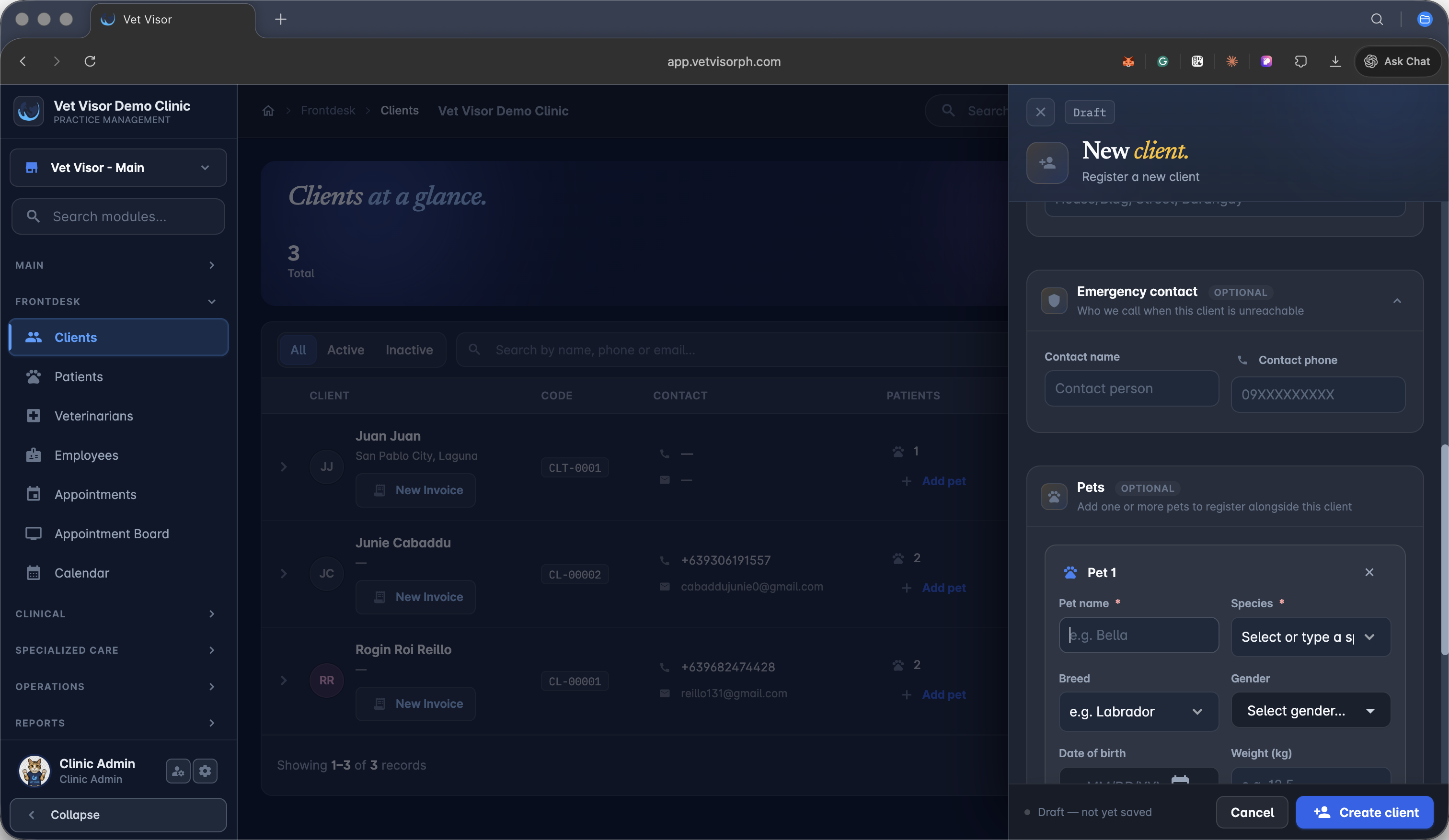Screen dimensions: 1449x840
Task: Focus the search by name, phone or email field
Action: [x=731, y=350]
